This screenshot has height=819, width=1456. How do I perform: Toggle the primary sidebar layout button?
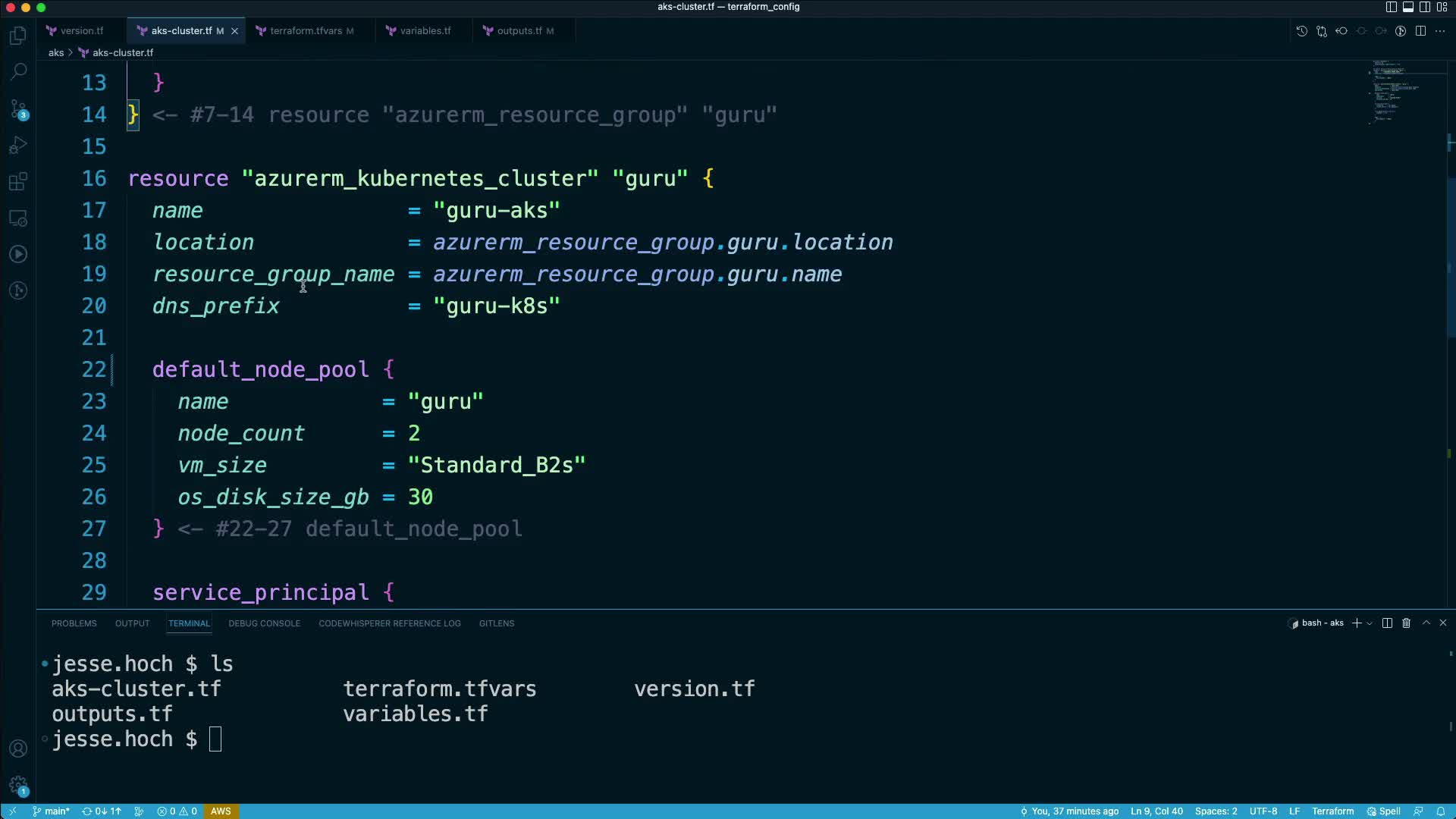[x=1391, y=7]
